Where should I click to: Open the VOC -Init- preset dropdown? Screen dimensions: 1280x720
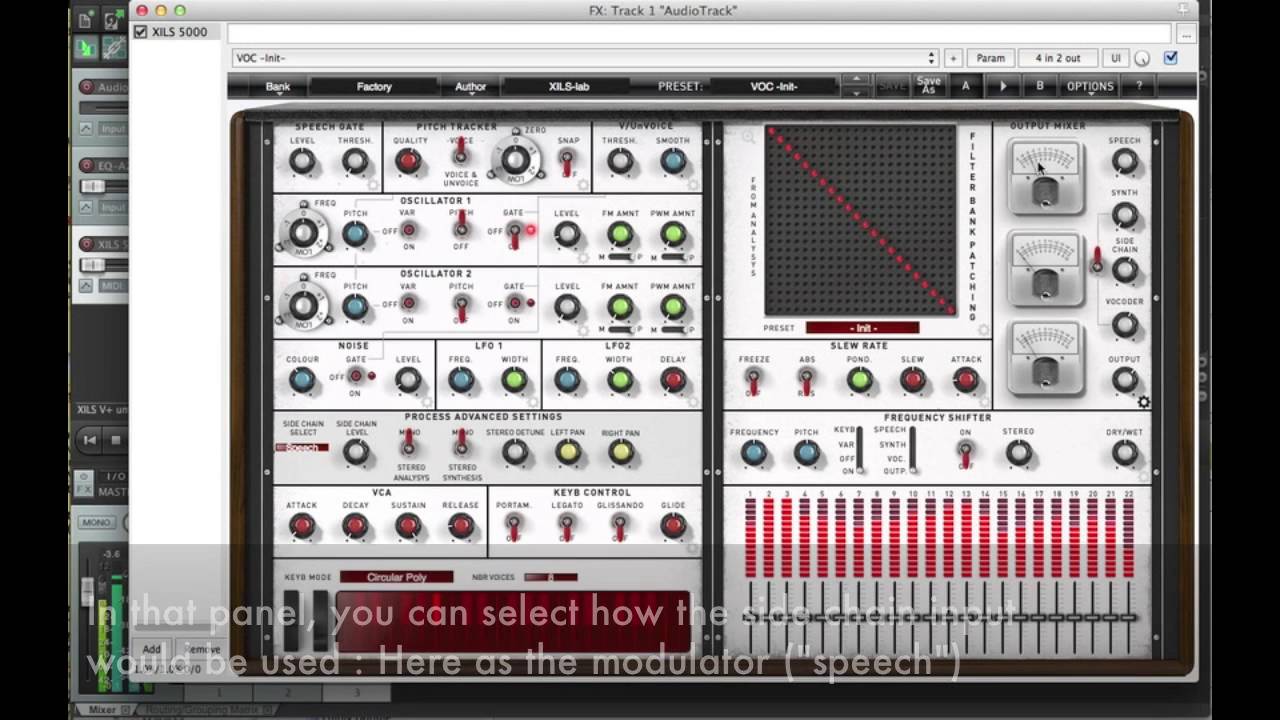point(585,58)
